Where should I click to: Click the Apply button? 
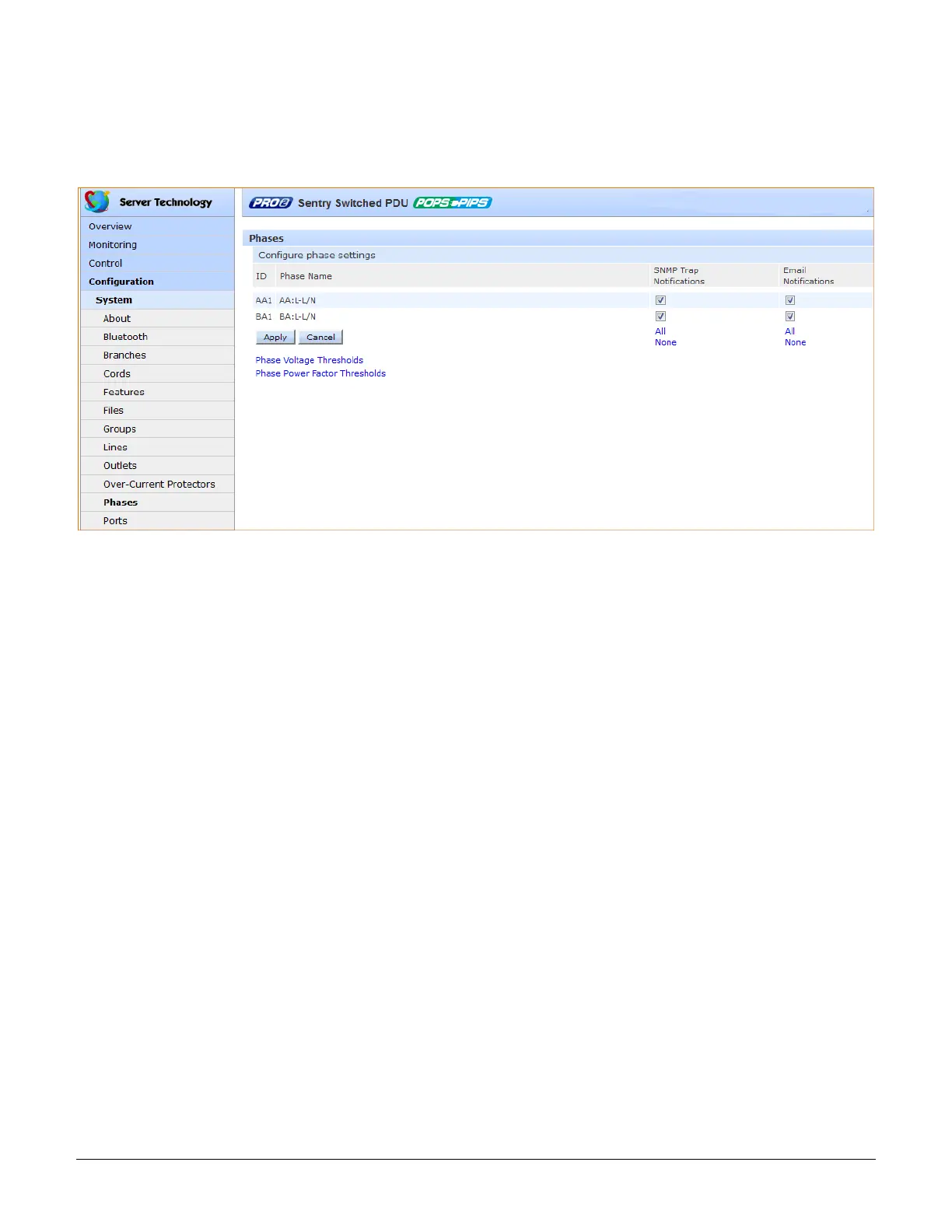coord(275,338)
